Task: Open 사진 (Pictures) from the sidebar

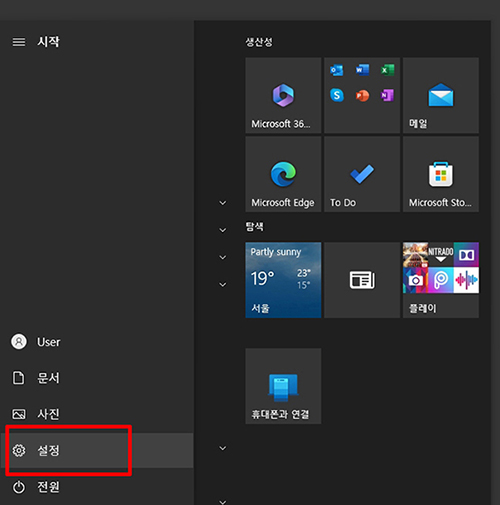Action: (97, 414)
